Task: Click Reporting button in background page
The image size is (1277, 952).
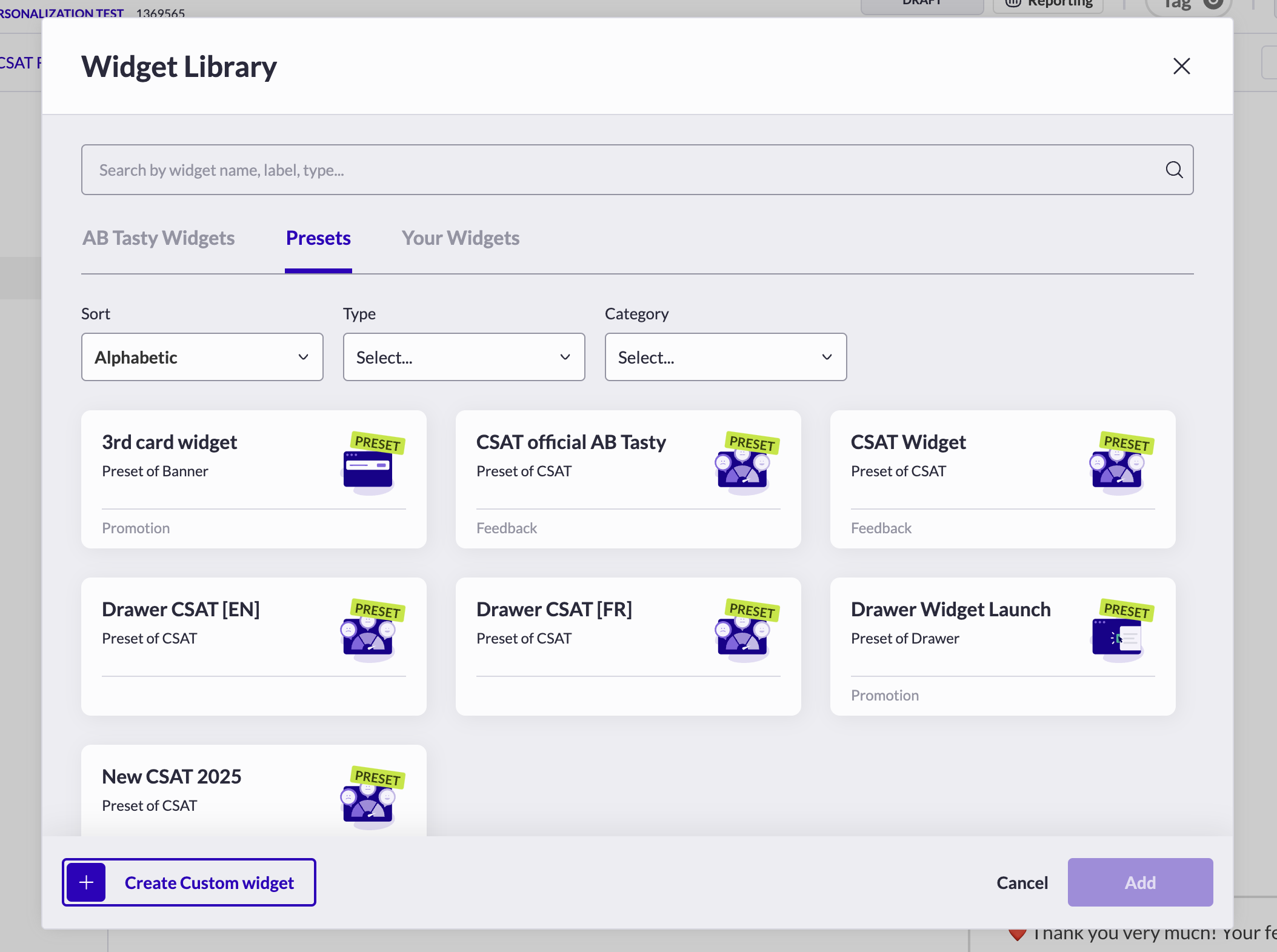Action: (1049, 5)
